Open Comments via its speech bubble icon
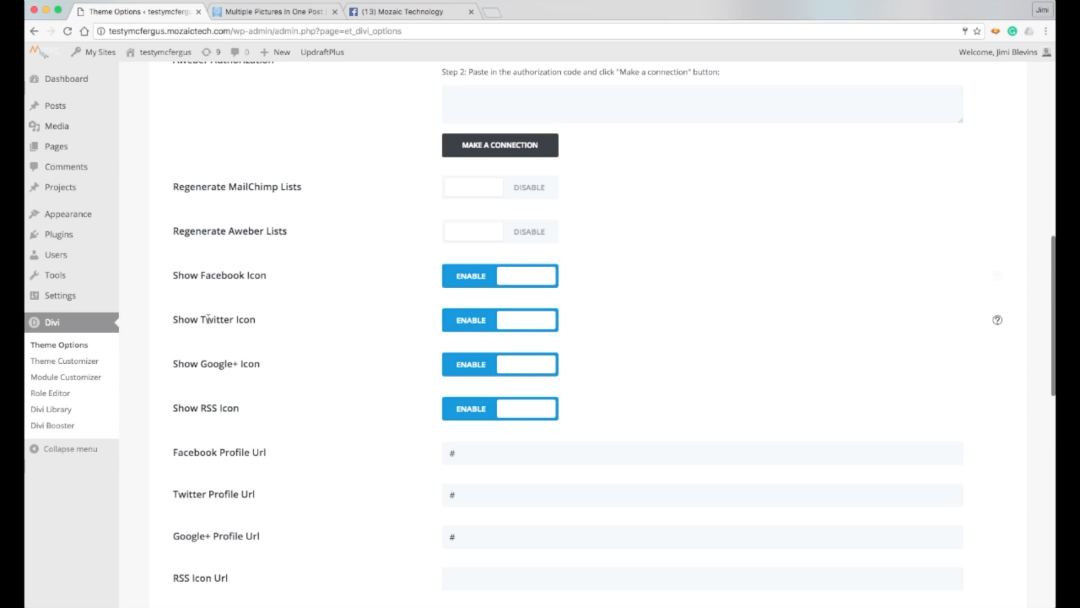 click(x=32, y=166)
